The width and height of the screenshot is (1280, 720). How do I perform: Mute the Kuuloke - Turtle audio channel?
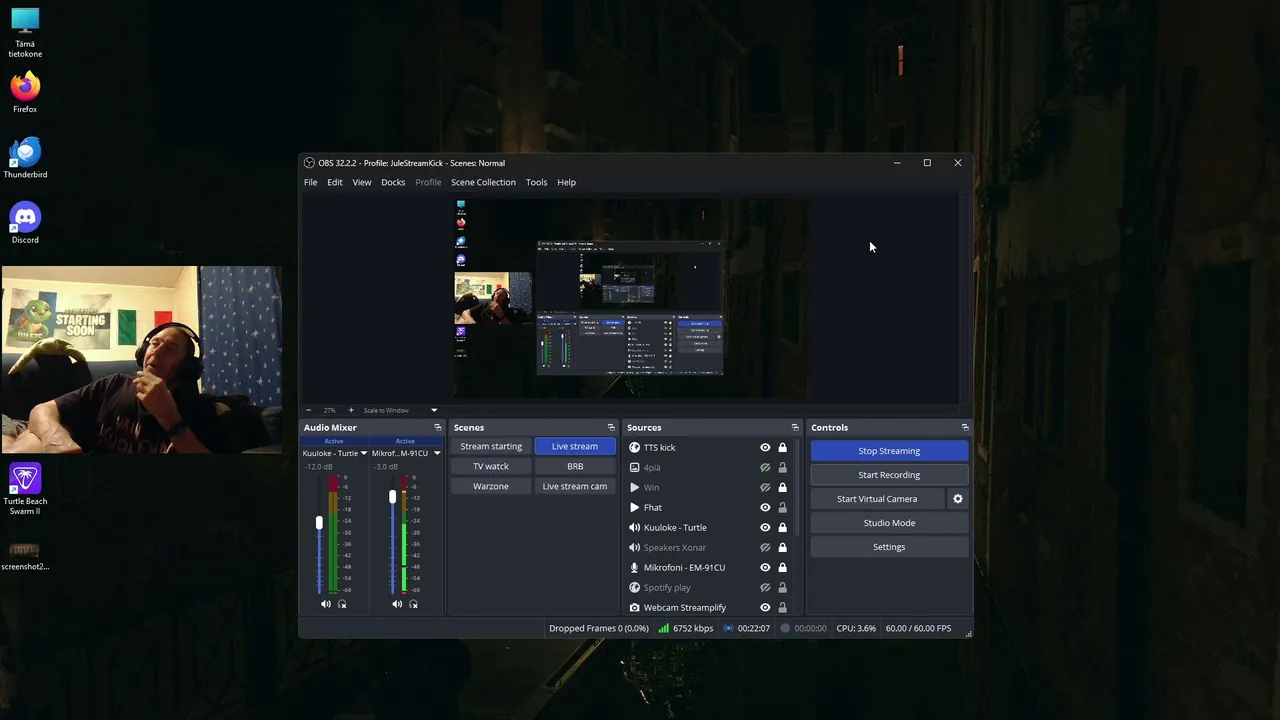[325, 604]
